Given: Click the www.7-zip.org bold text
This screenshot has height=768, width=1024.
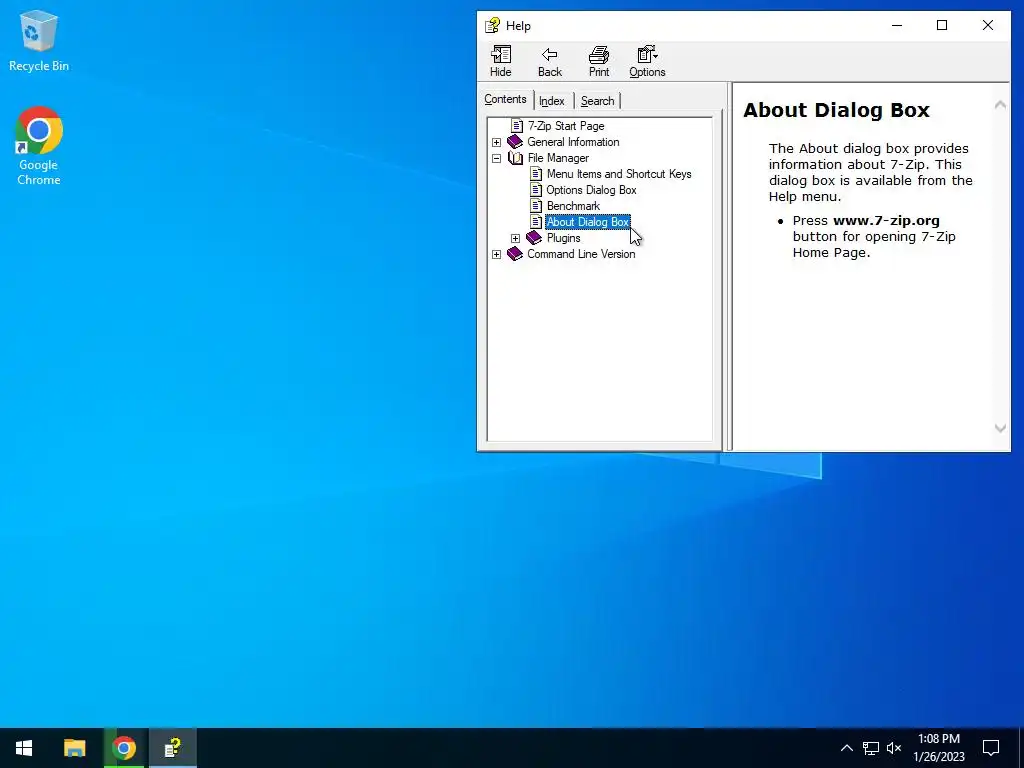Looking at the screenshot, I should (x=886, y=221).
